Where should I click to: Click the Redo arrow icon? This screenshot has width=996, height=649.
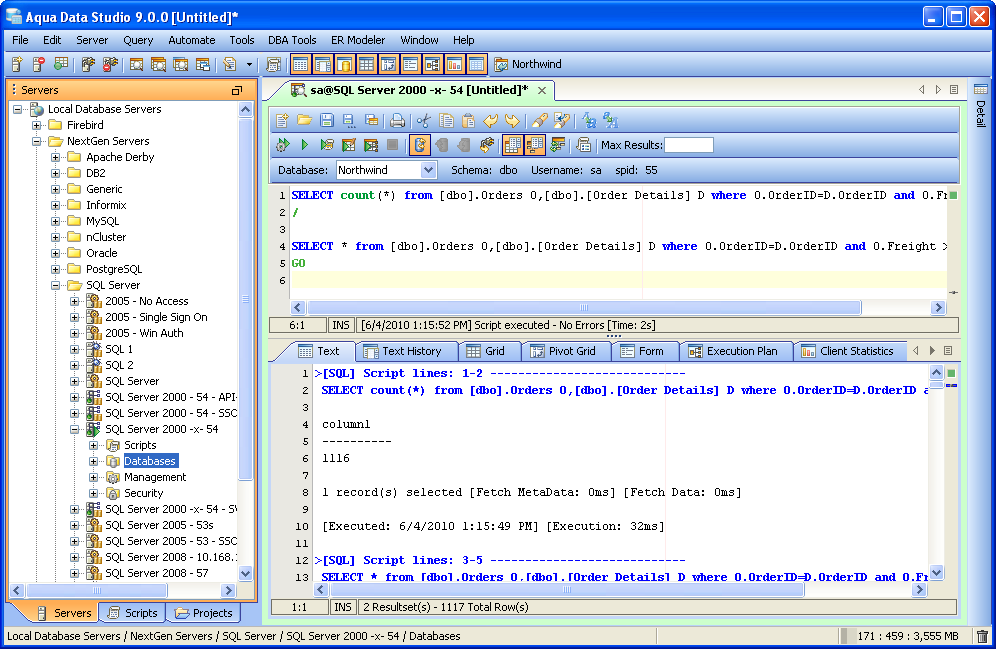click(x=512, y=120)
